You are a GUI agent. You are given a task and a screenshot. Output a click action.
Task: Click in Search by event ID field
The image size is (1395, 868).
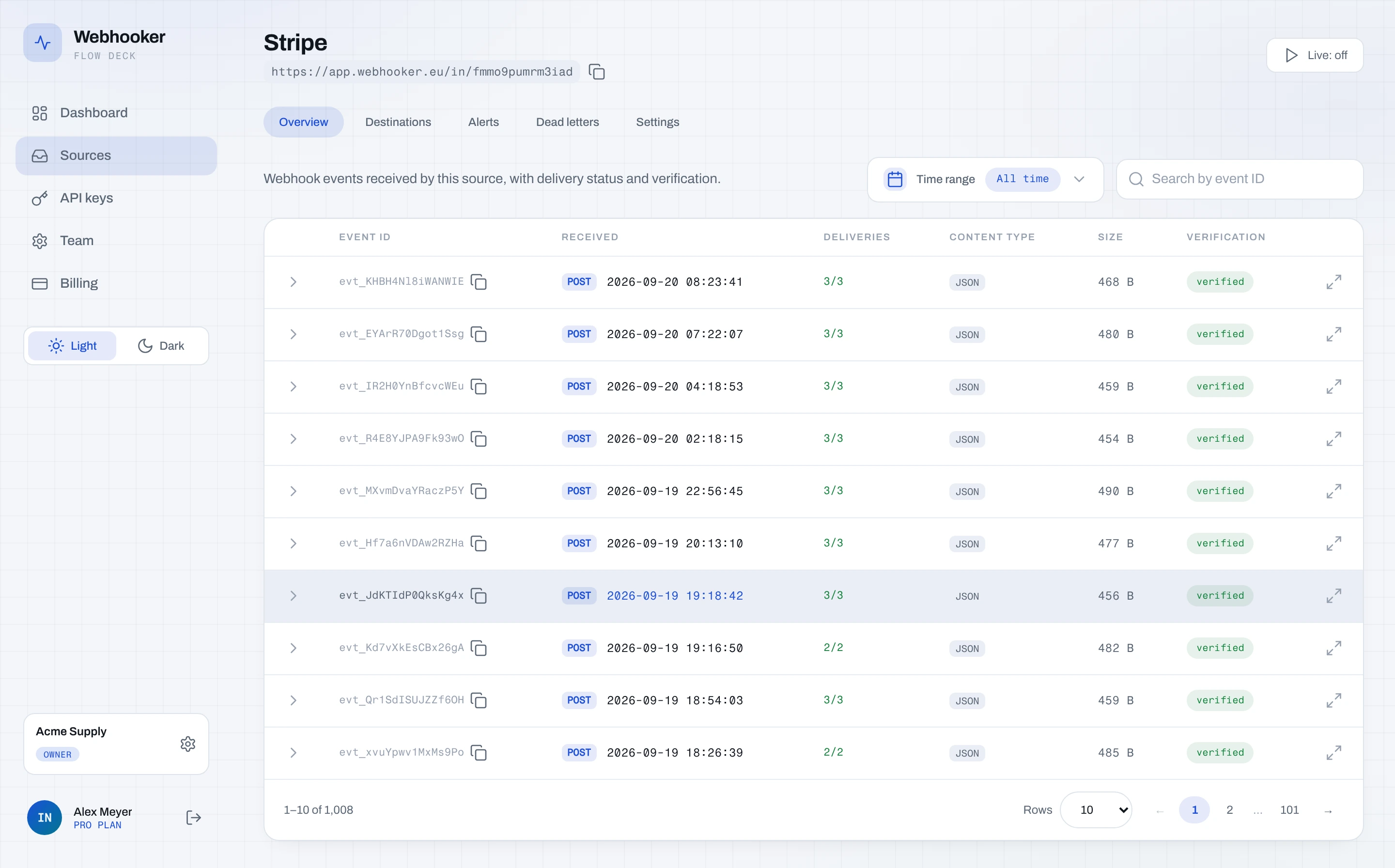[1239, 179]
